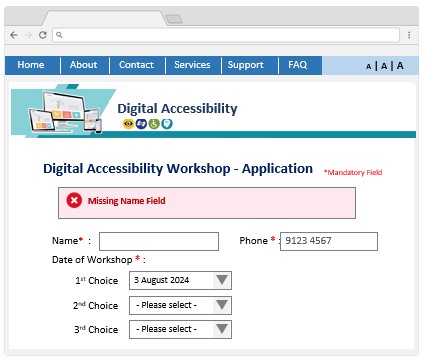Viewport: 426px width, 362px height.
Task: Click the '1st Choice' label
Action: pos(97,281)
